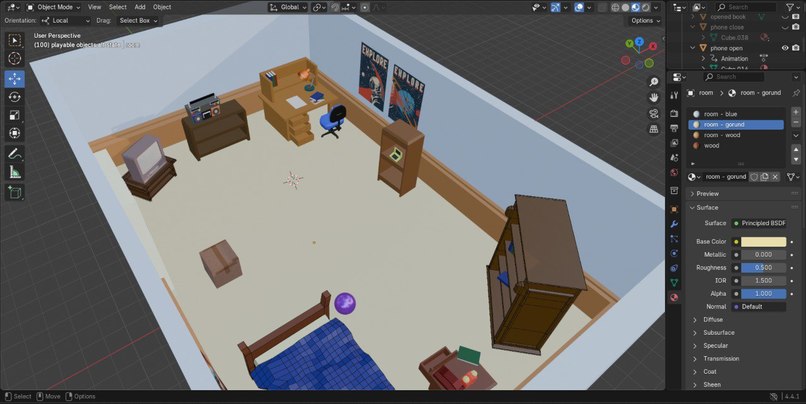
Task: Toggle viewport gizmos display
Action: pyautogui.click(x=555, y=7)
